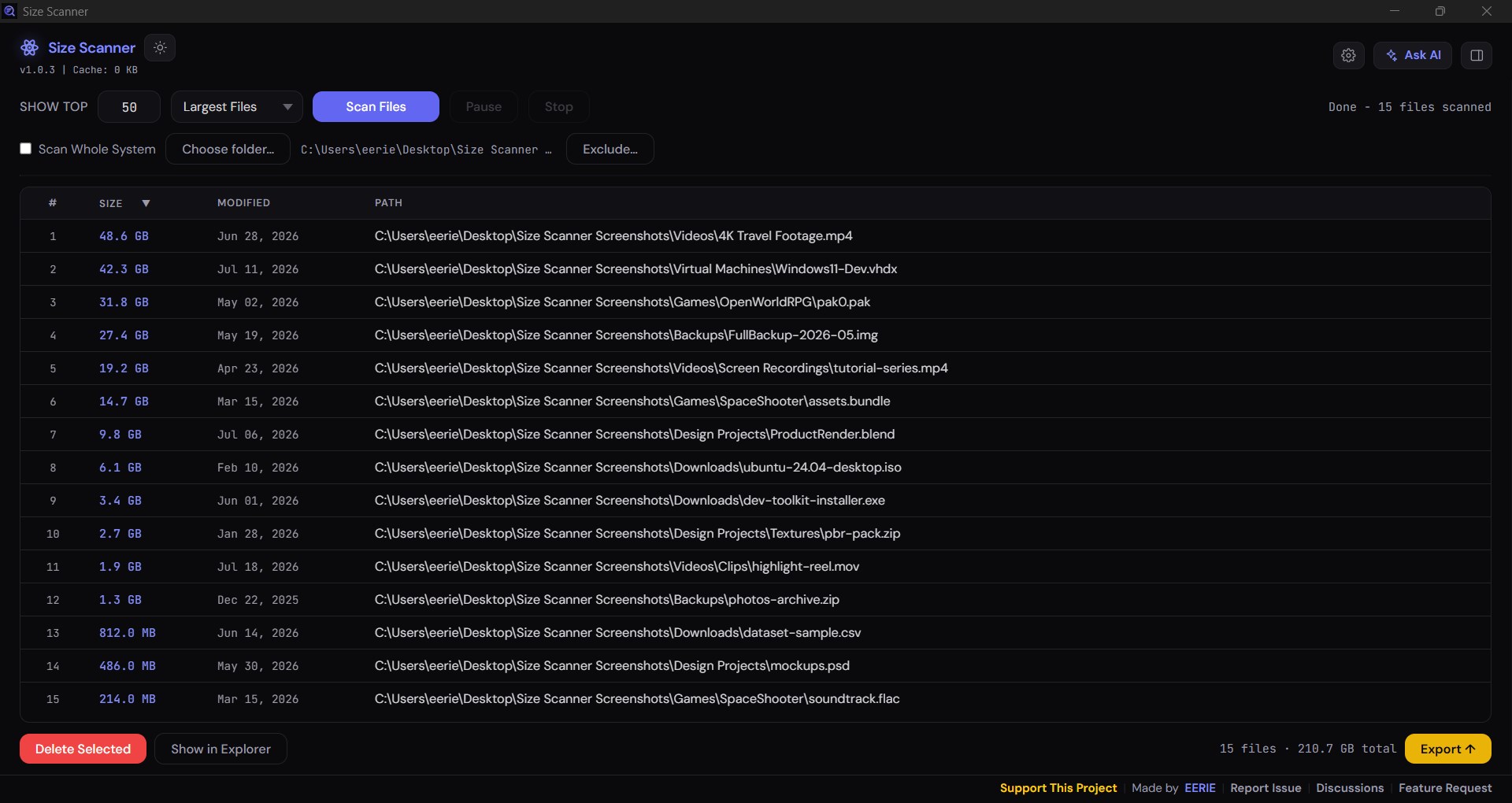Click the Show Top 50 input field
This screenshot has height=803, width=1512.
[x=129, y=107]
